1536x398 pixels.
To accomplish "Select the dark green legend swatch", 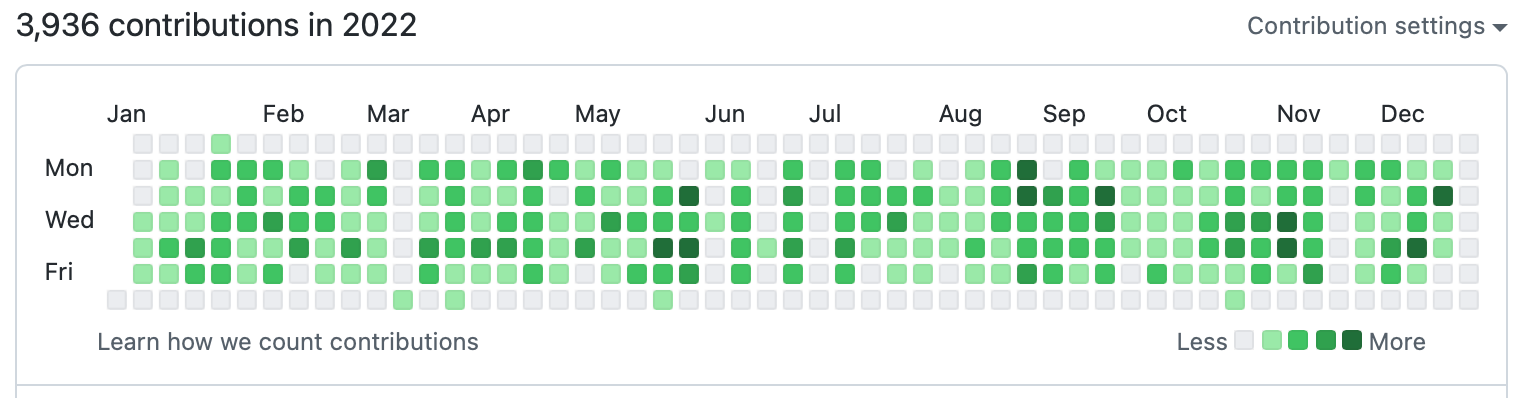I will coord(1326,341).
